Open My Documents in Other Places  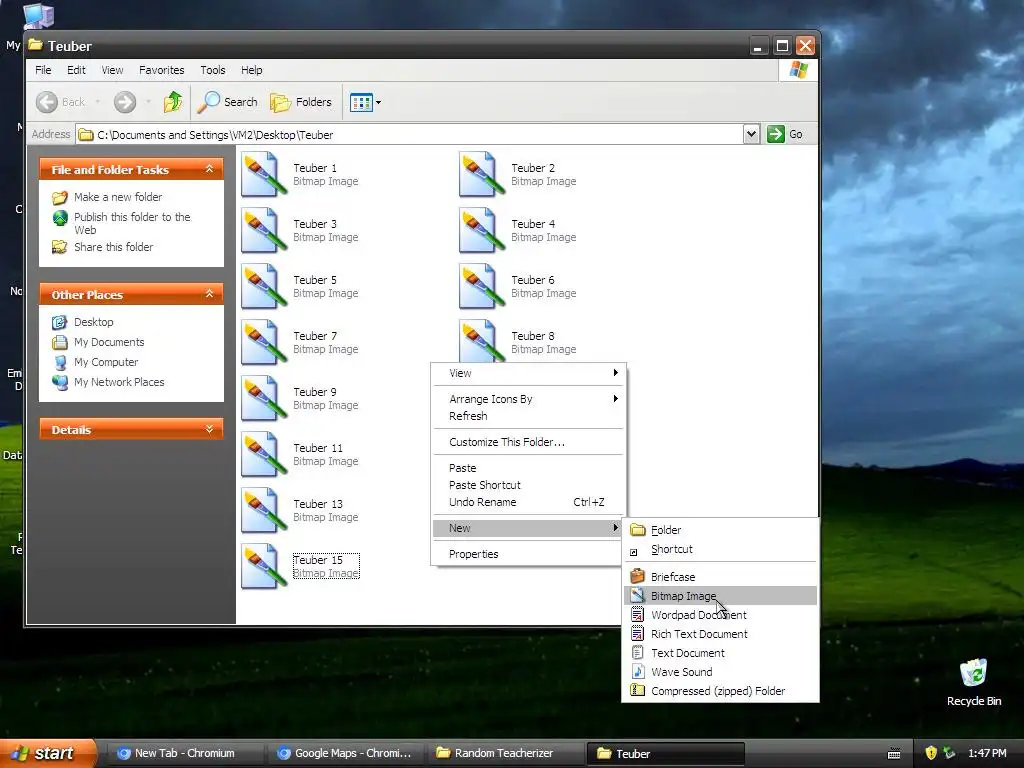[x=108, y=342]
